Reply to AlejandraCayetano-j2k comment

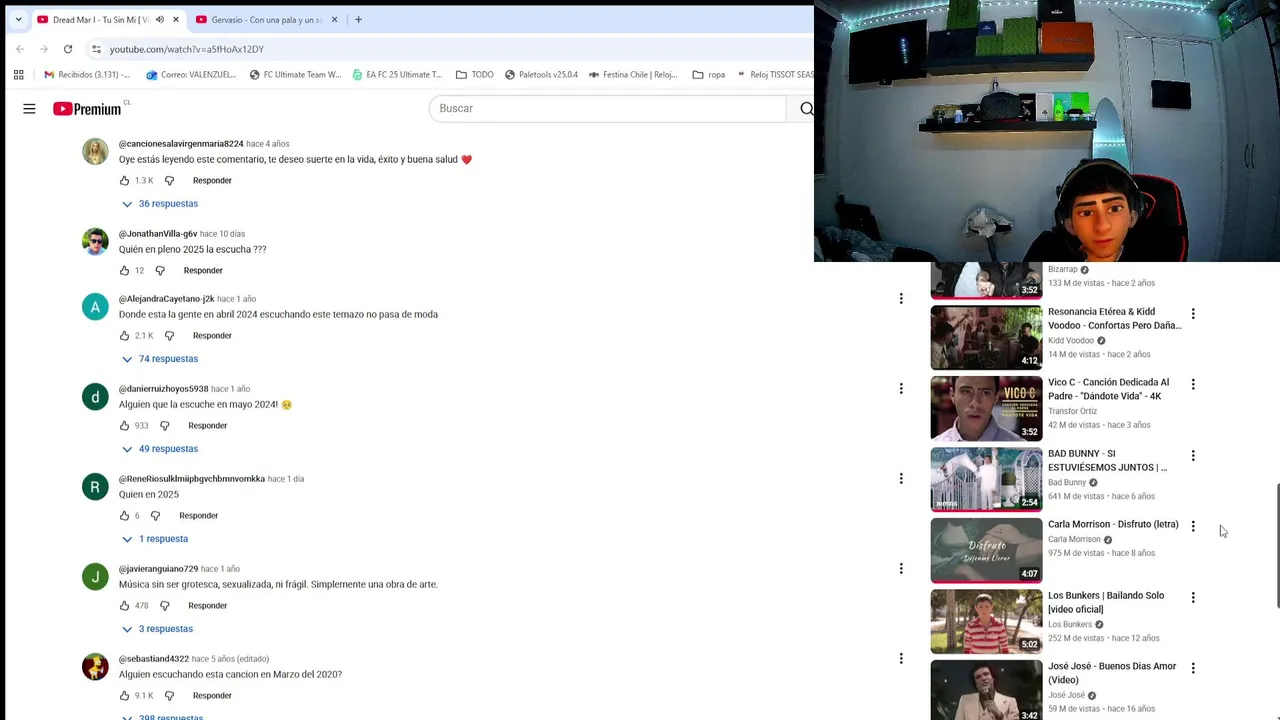click(x=212, y=336)
